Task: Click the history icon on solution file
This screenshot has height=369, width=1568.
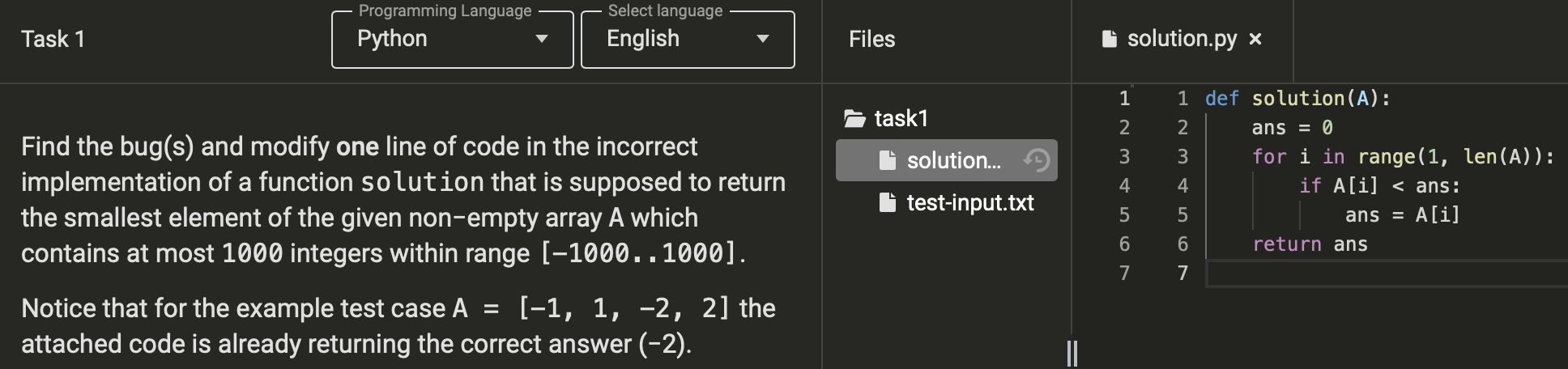Action: pos(1037,160)
